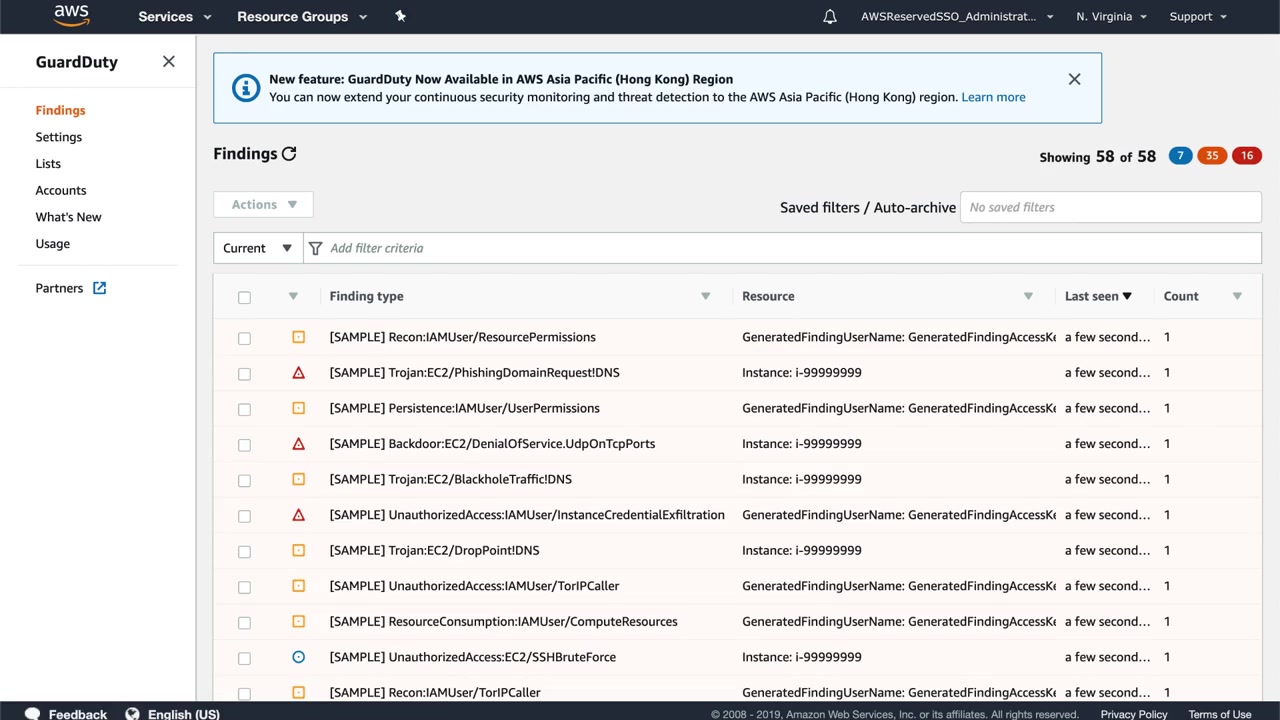Go to Settings in the sidebar
Image resolution: width=1280 pixels, height=720 pixels.
click(x=59, y=137)
